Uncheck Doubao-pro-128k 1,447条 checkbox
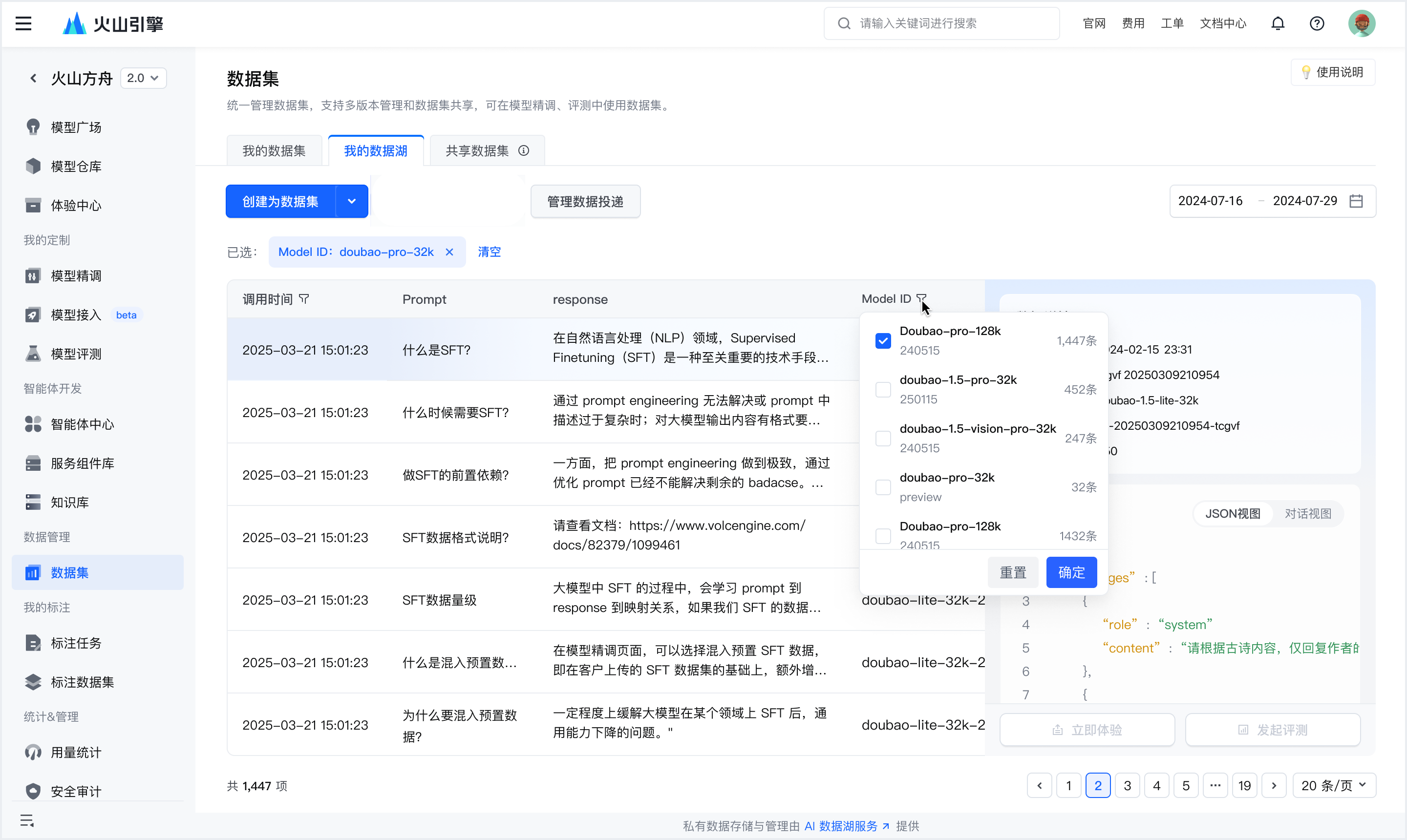1407x840 pixels. click(x=883, y=341)
